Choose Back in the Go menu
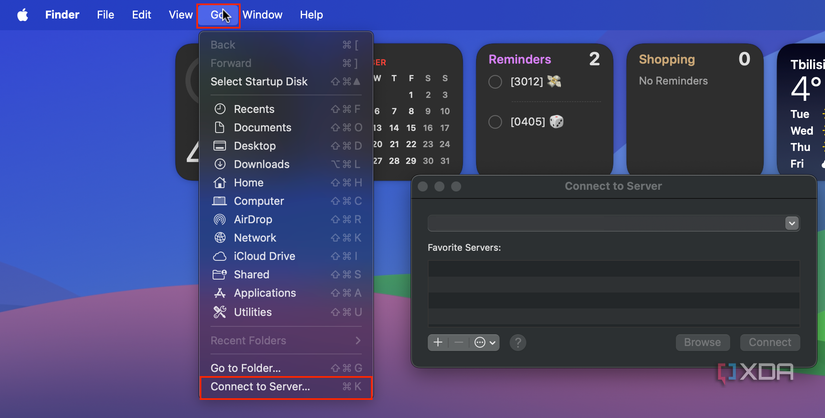The width and height of the screenshot is (825, 418). [286, 45]
